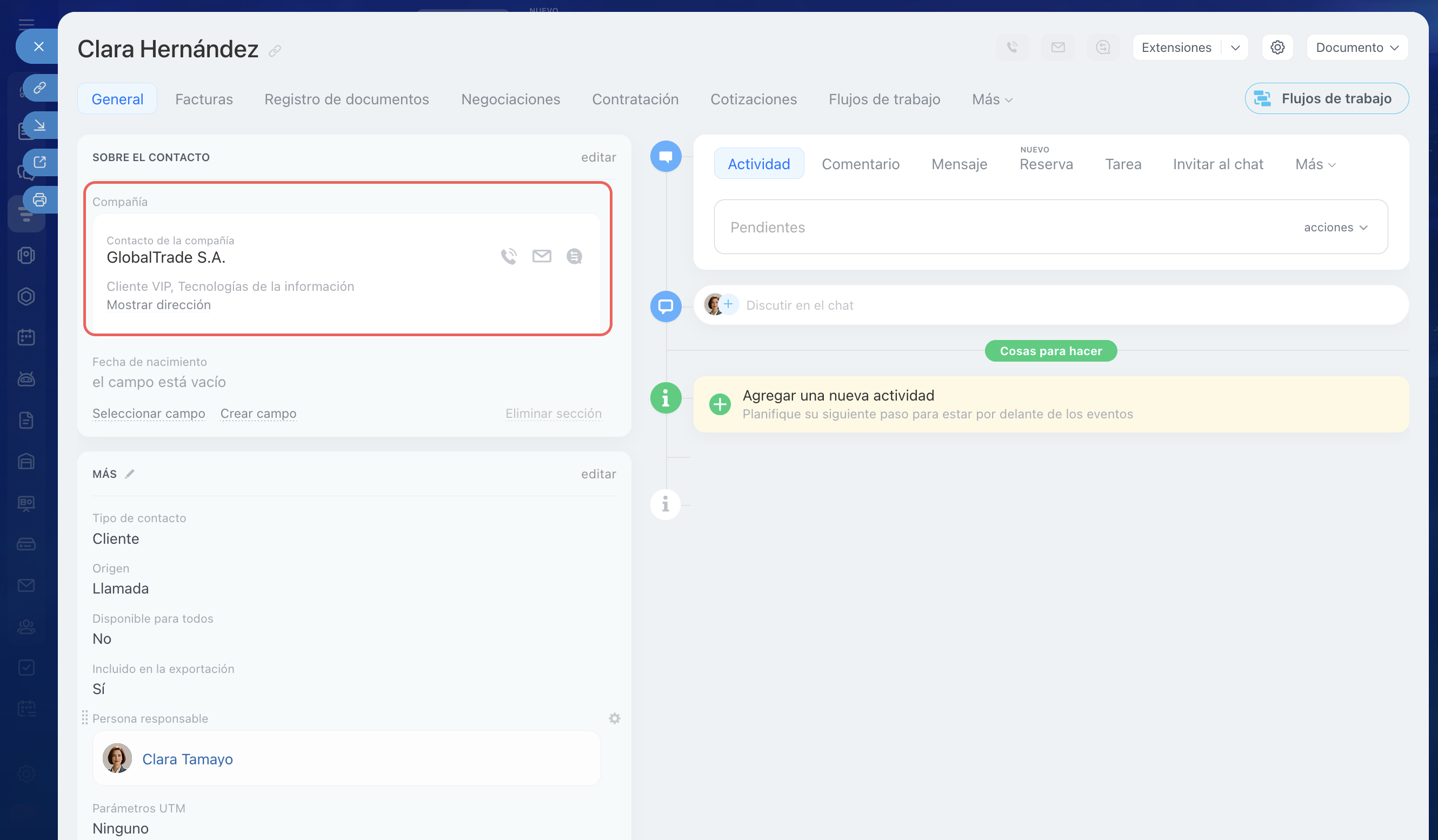Screen dimensions: 1438x840
Task: Click the chat icon in company card
Action: 574,256
